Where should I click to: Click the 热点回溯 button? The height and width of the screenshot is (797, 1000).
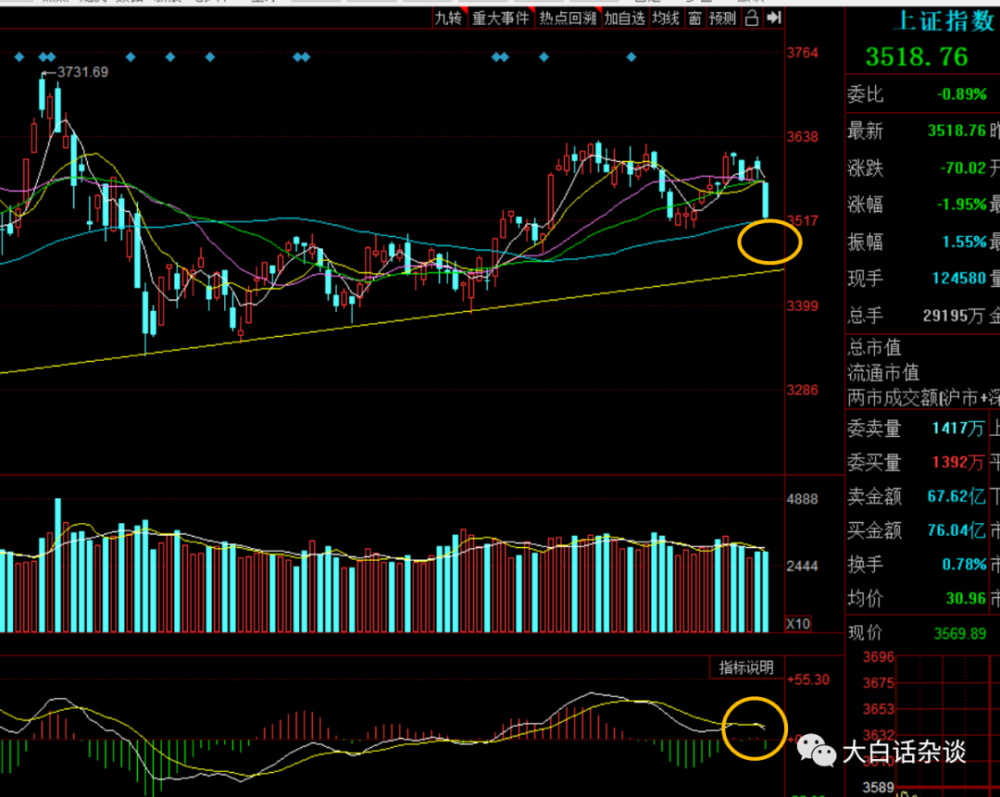coord(567,18)
